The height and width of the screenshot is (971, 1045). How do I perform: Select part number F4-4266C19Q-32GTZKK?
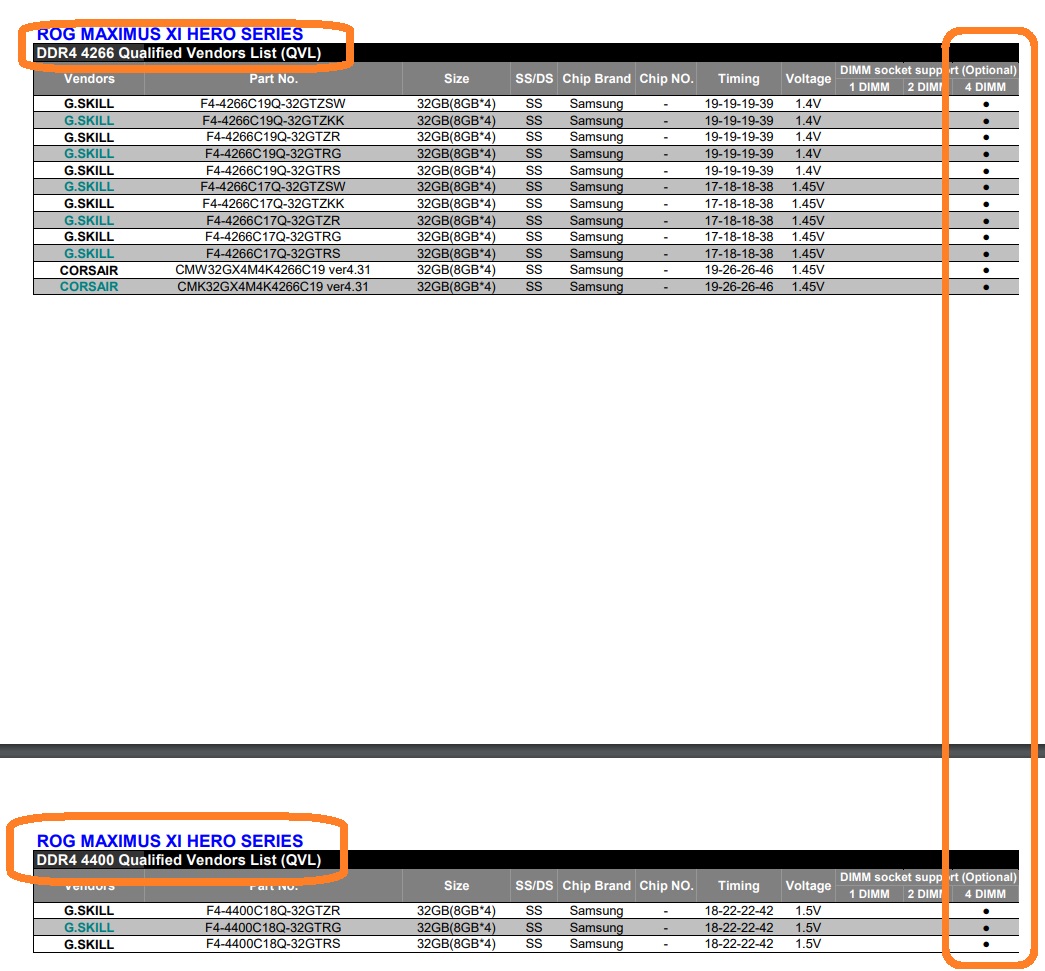pyautogui.click(x=273, y=121)
